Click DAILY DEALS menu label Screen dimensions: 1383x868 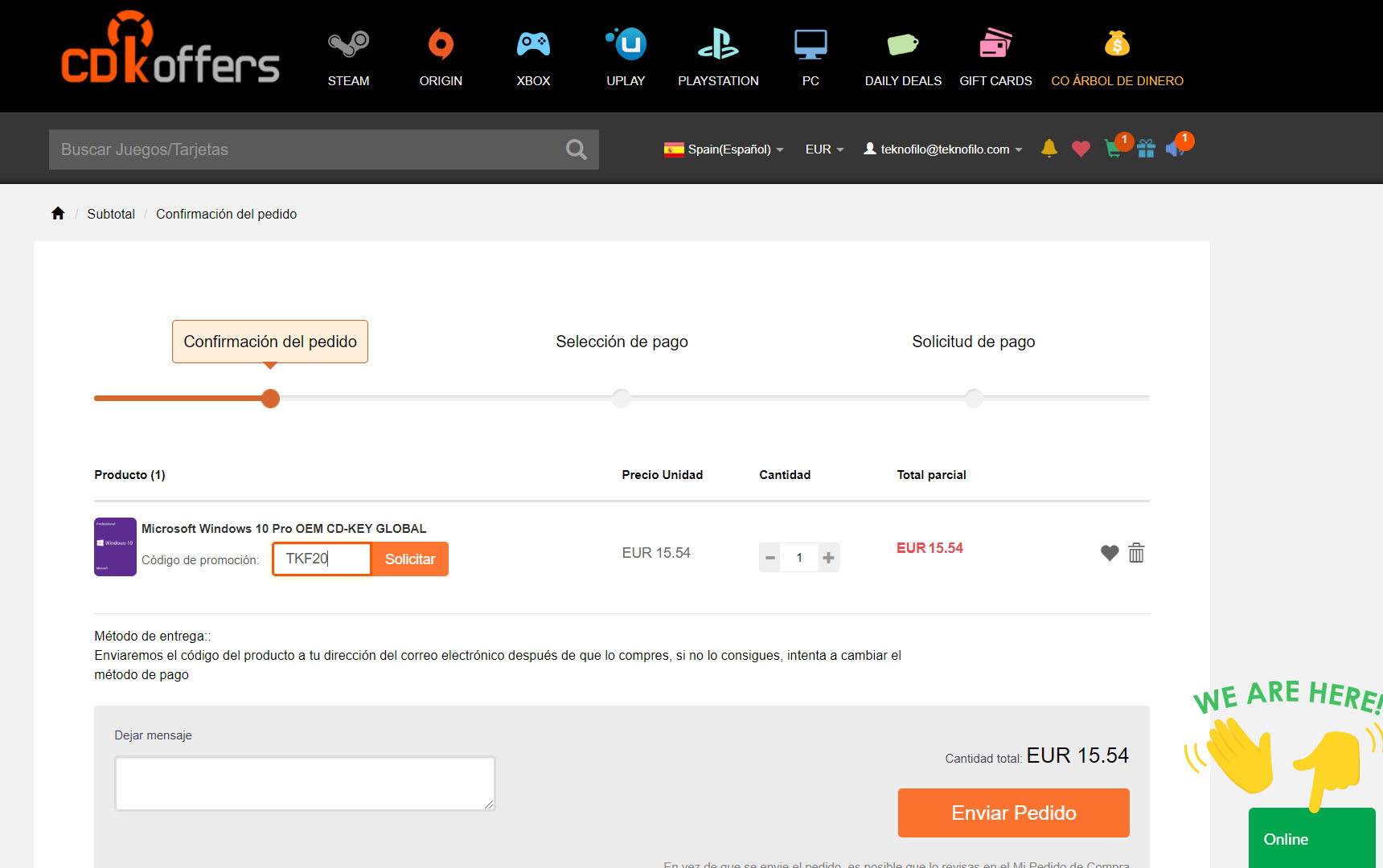pyautogui.click(x=903, y=81)
